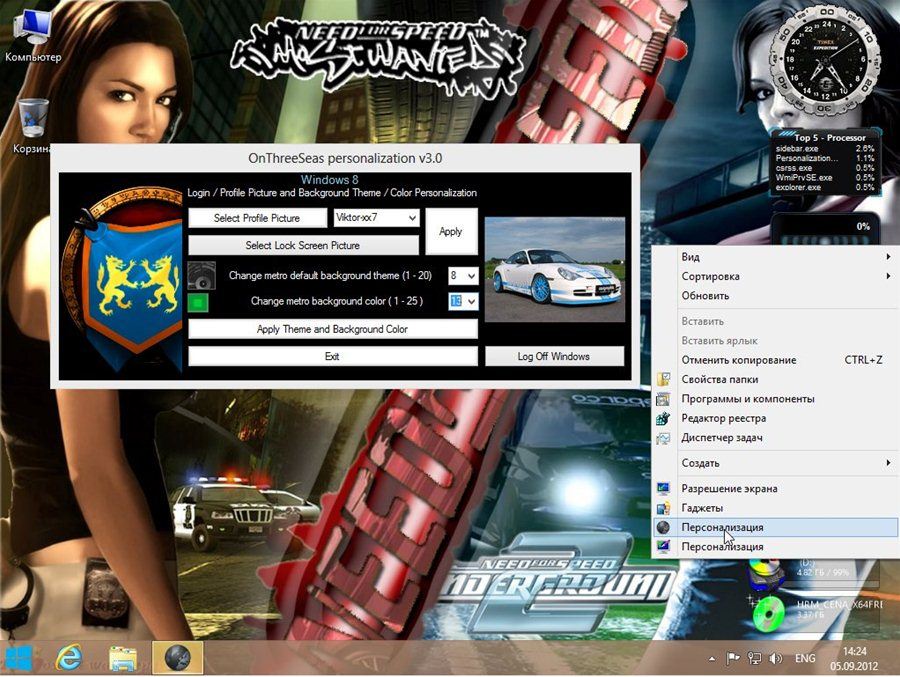Click the Porsche profile picture preview

[554, 269]
